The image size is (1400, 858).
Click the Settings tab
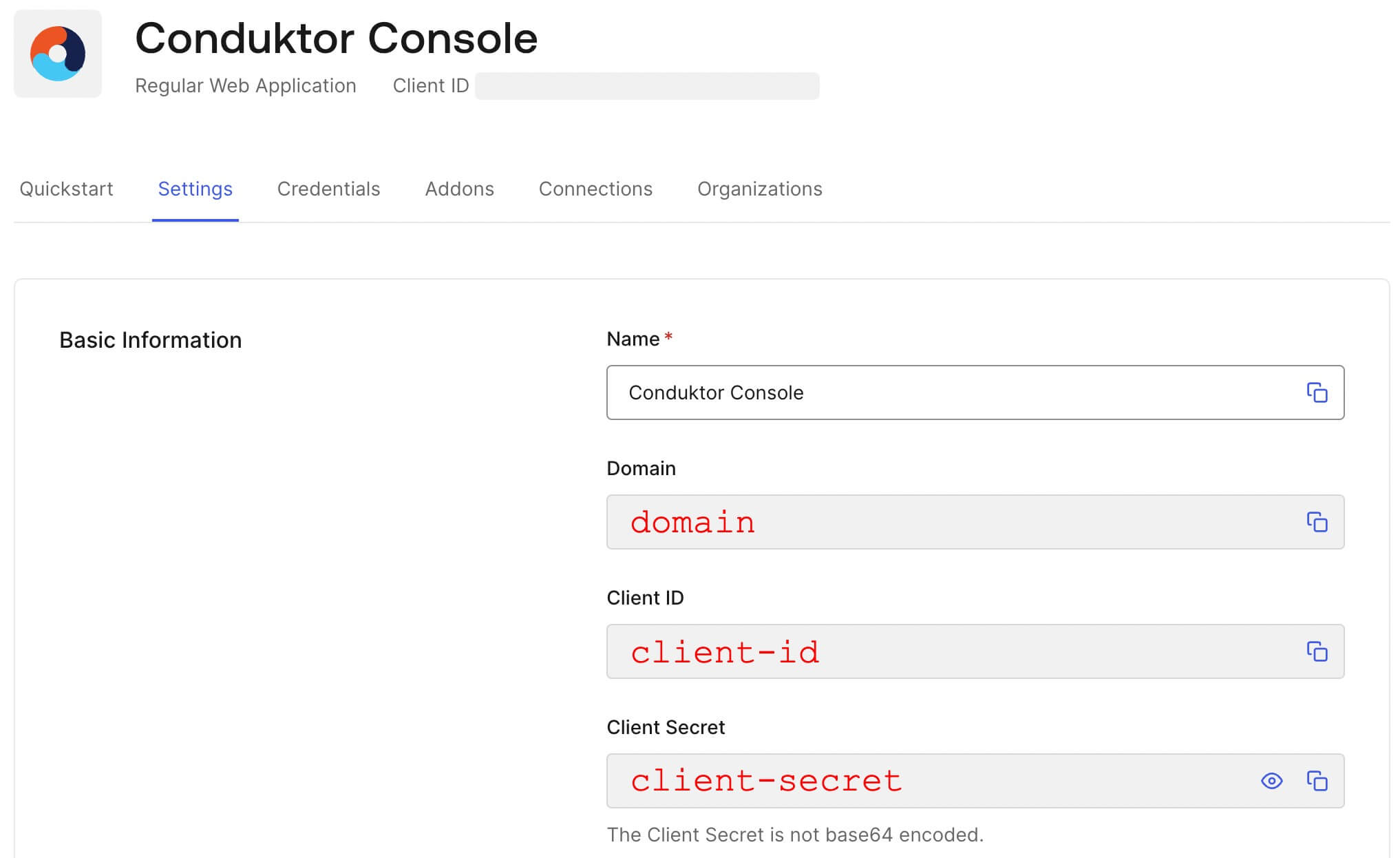tap(195, 189)
